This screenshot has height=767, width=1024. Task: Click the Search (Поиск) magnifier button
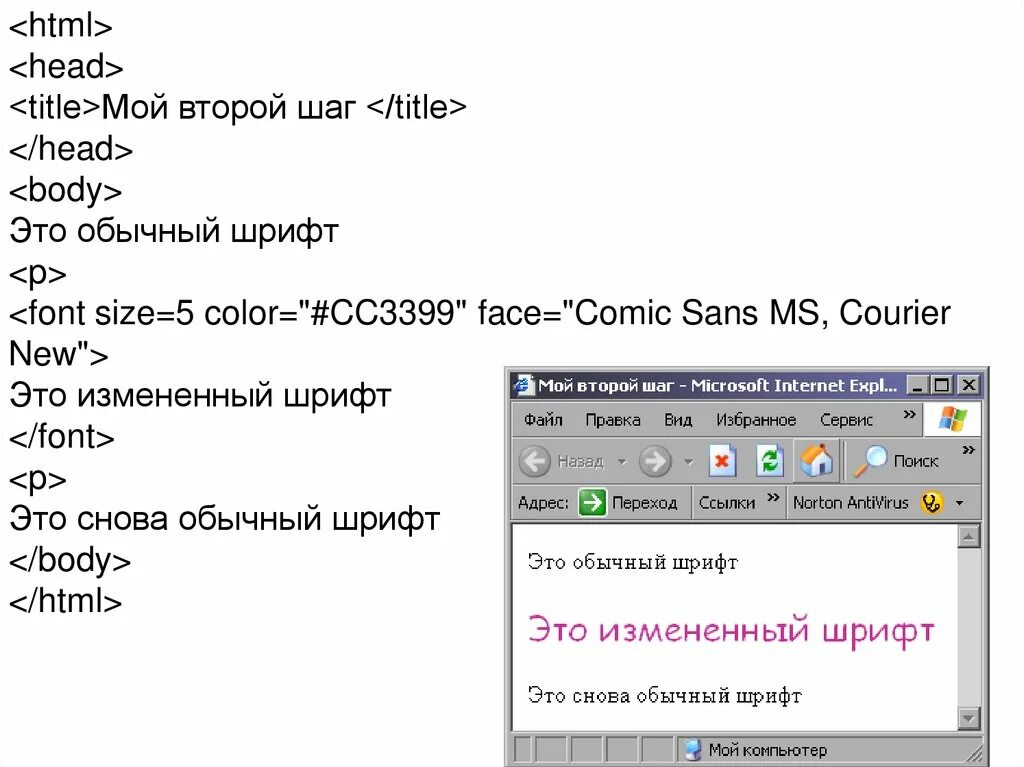[896, 461]
